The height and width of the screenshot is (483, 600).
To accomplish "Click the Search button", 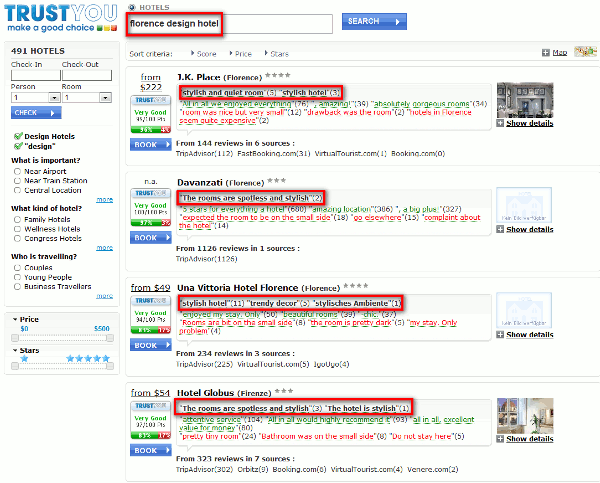I will tap(374, 21).
